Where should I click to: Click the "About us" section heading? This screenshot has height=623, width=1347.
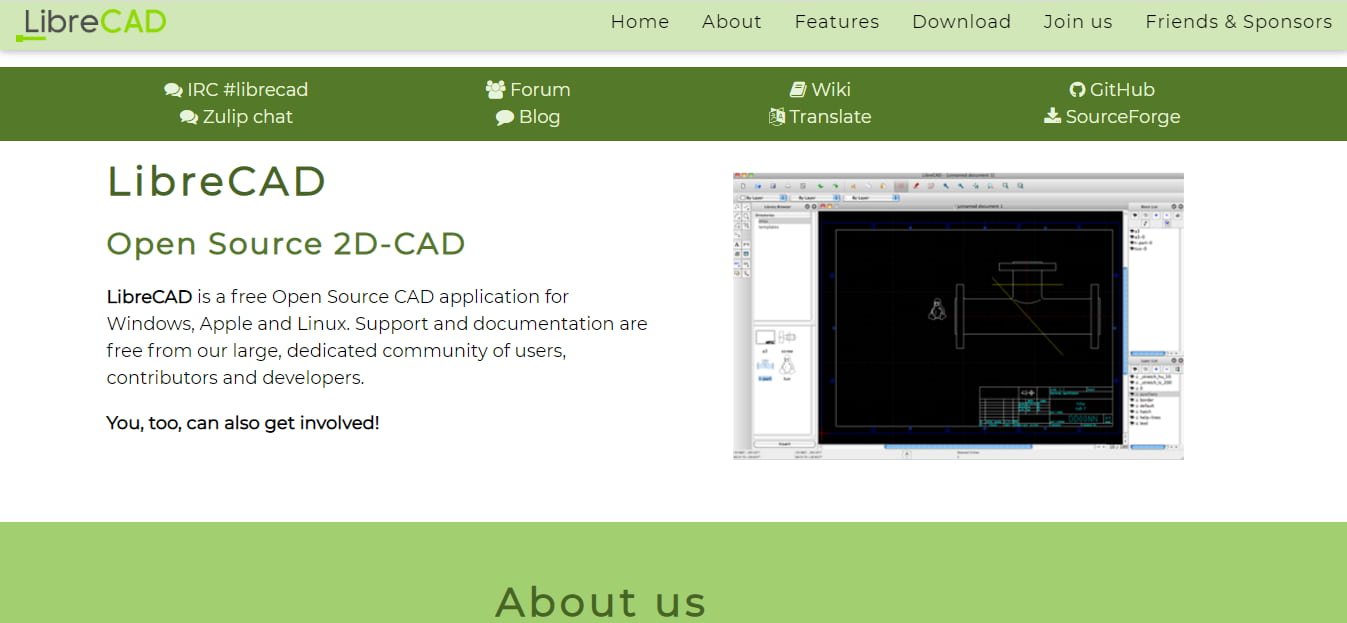pos(601,602)
